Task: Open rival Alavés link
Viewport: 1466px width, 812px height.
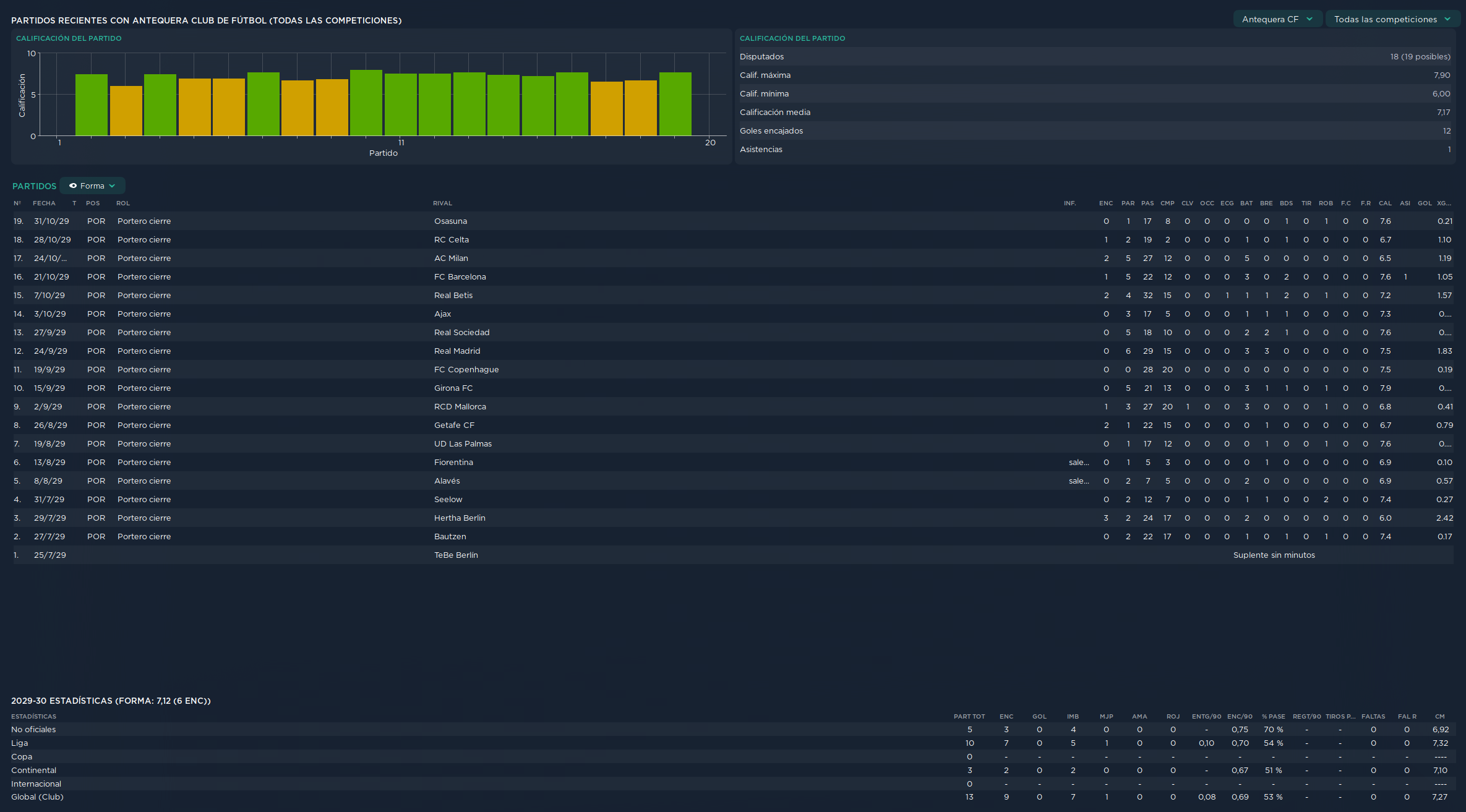Action: 447,481
